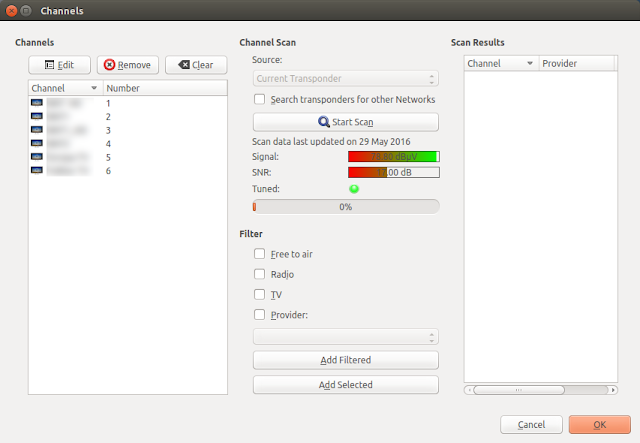Screen dimensions: 640x443
Task: Click the Edit list icon
Action: (x=49, y=65)
